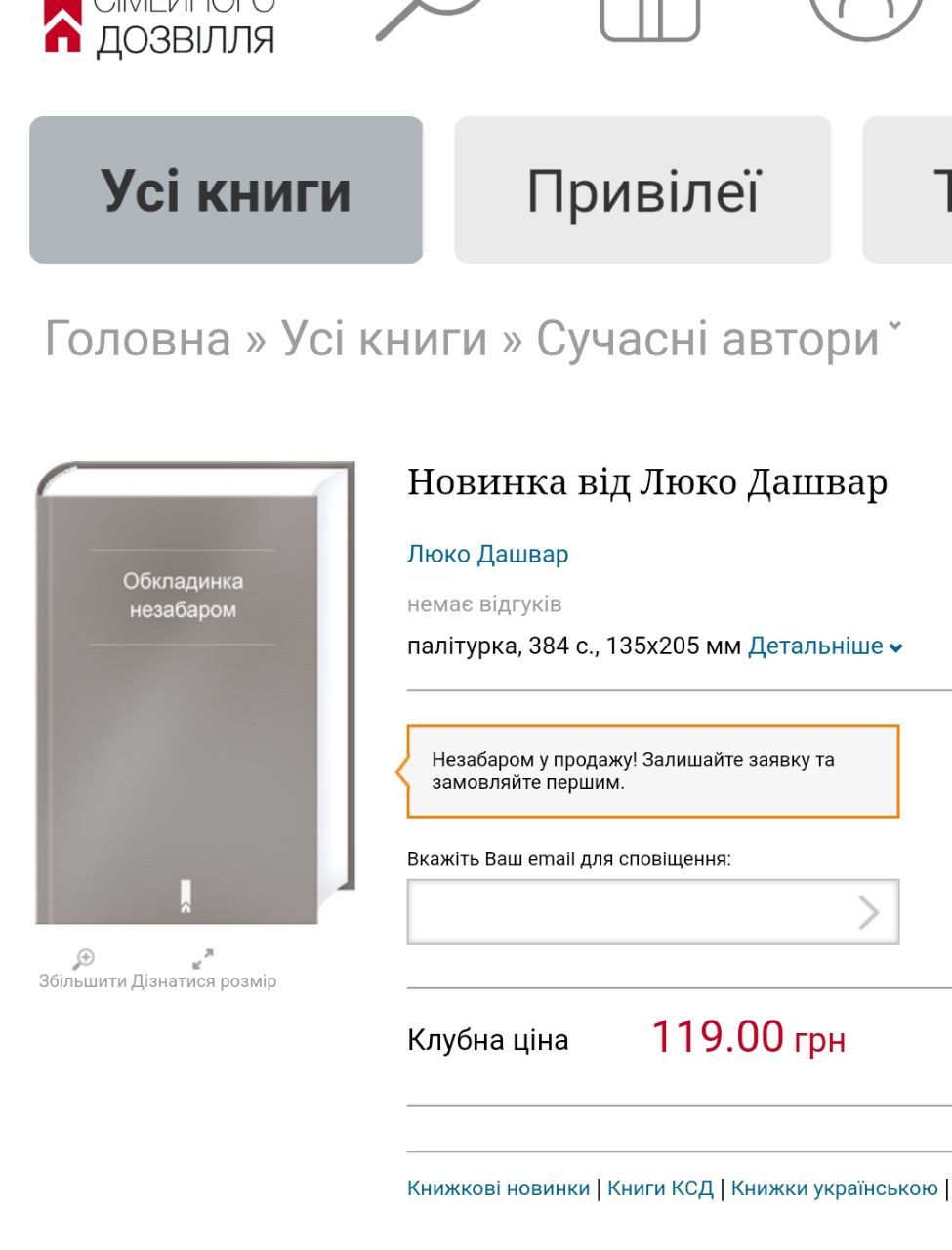952x1250 pixels.
Task: Select the Усі книги tab
Action: [226, 189]
